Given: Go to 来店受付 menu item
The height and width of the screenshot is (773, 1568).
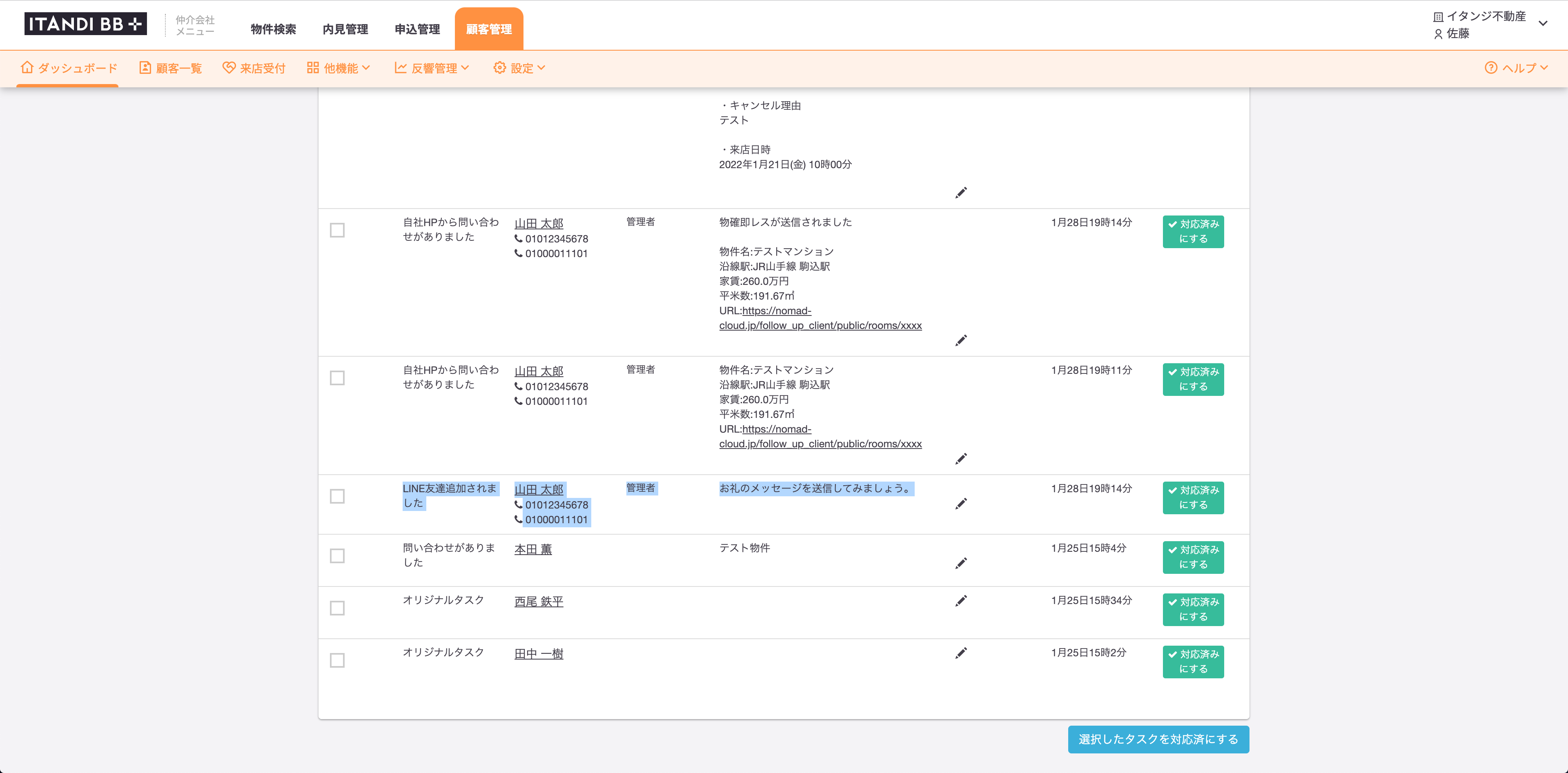Looking at the screenshot, I should [x=254, y=68].
